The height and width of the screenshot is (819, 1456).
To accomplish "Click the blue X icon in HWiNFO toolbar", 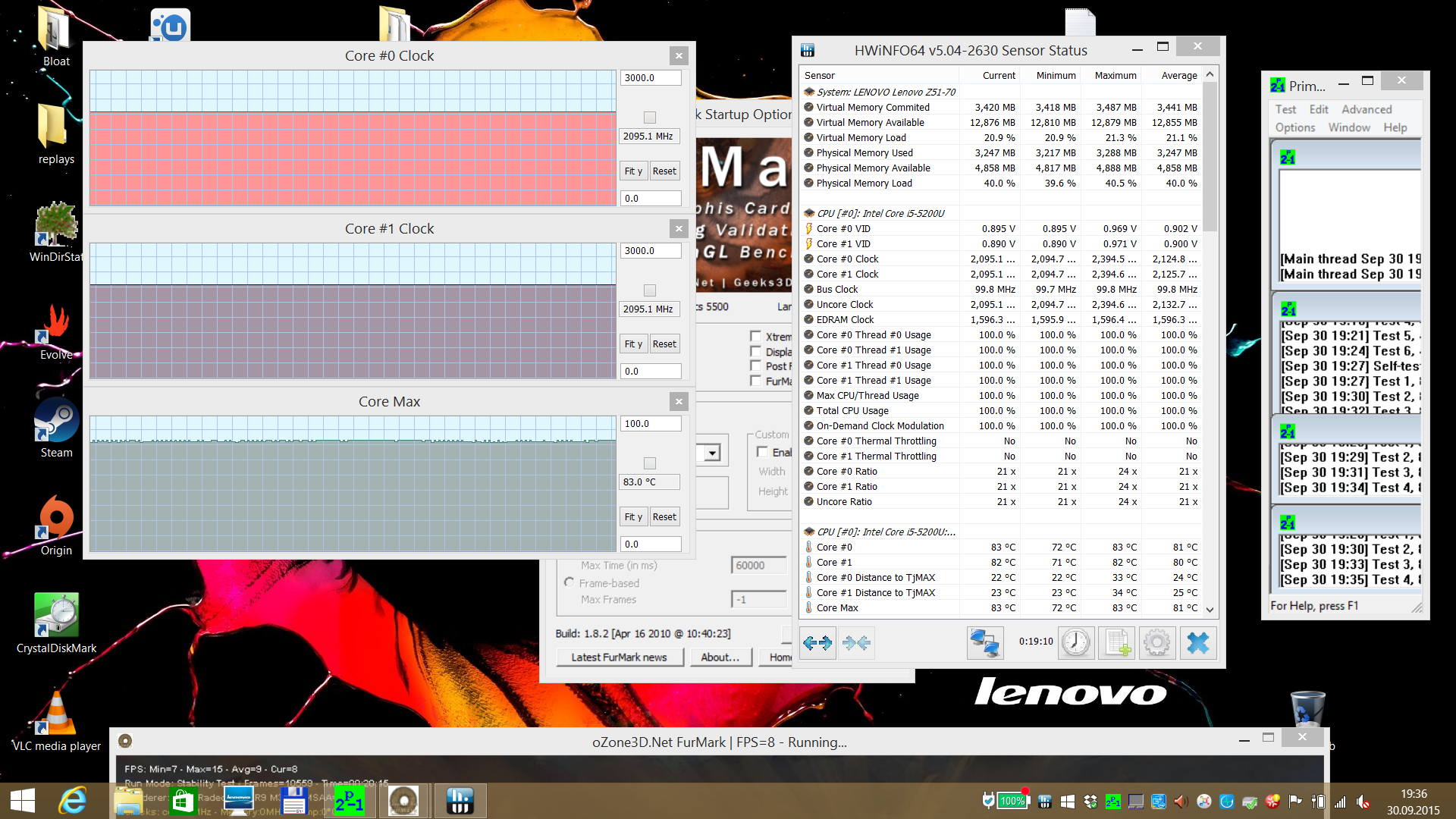I will [1197, 643].
